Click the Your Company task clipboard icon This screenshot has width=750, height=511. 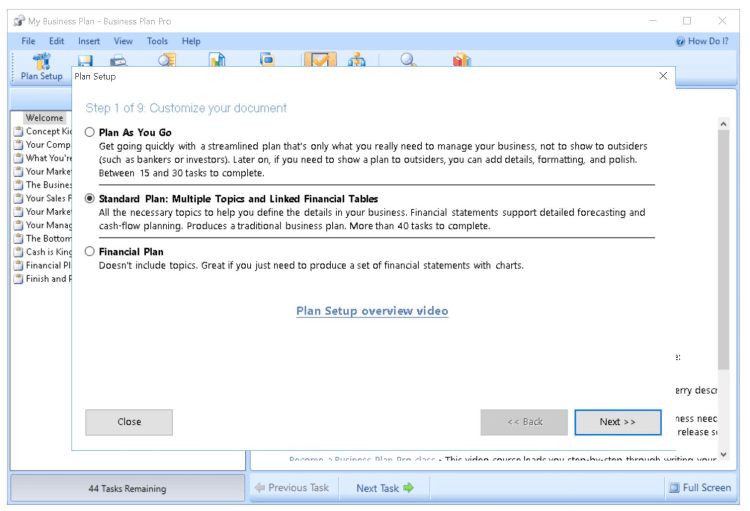coord(18,144)
